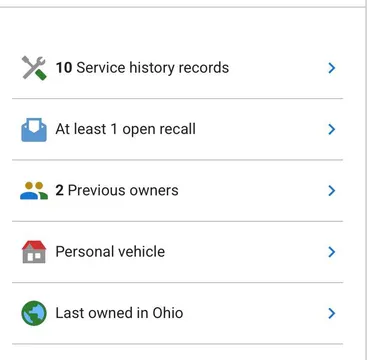Click the green globe last owned icon

pos(34,313)
